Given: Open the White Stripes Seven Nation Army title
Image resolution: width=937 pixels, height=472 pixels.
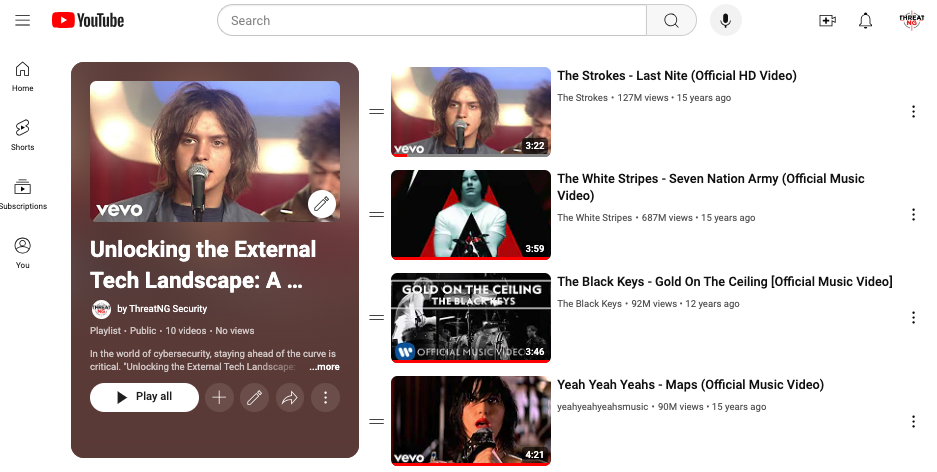Looking at the screenshot, I should point(711,187).
